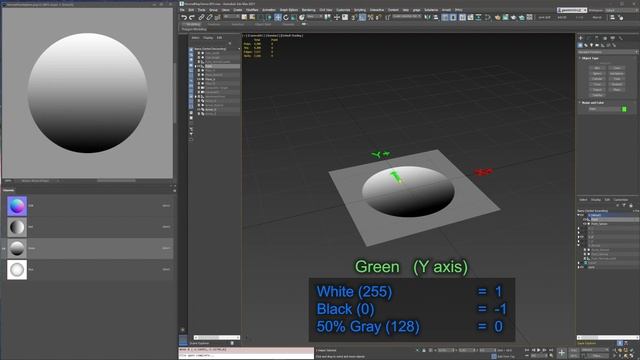
Task: Activate the Select and Rotate tool
Action: 286,17
